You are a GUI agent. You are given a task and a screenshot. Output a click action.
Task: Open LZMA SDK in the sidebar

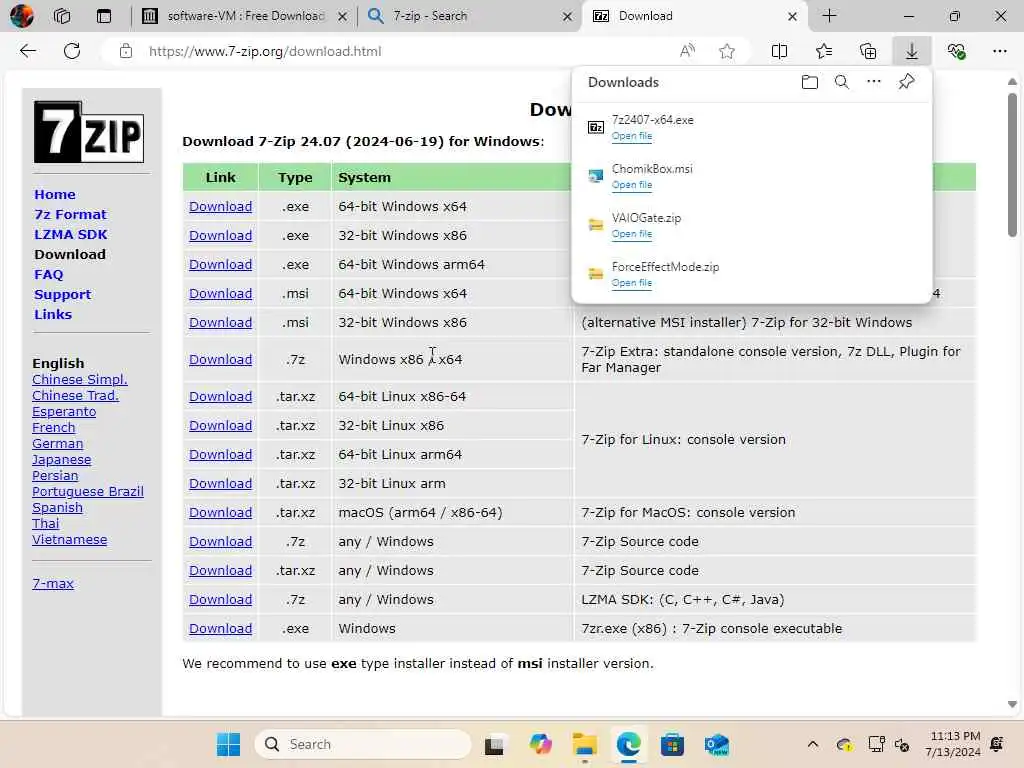coord(71,234)
